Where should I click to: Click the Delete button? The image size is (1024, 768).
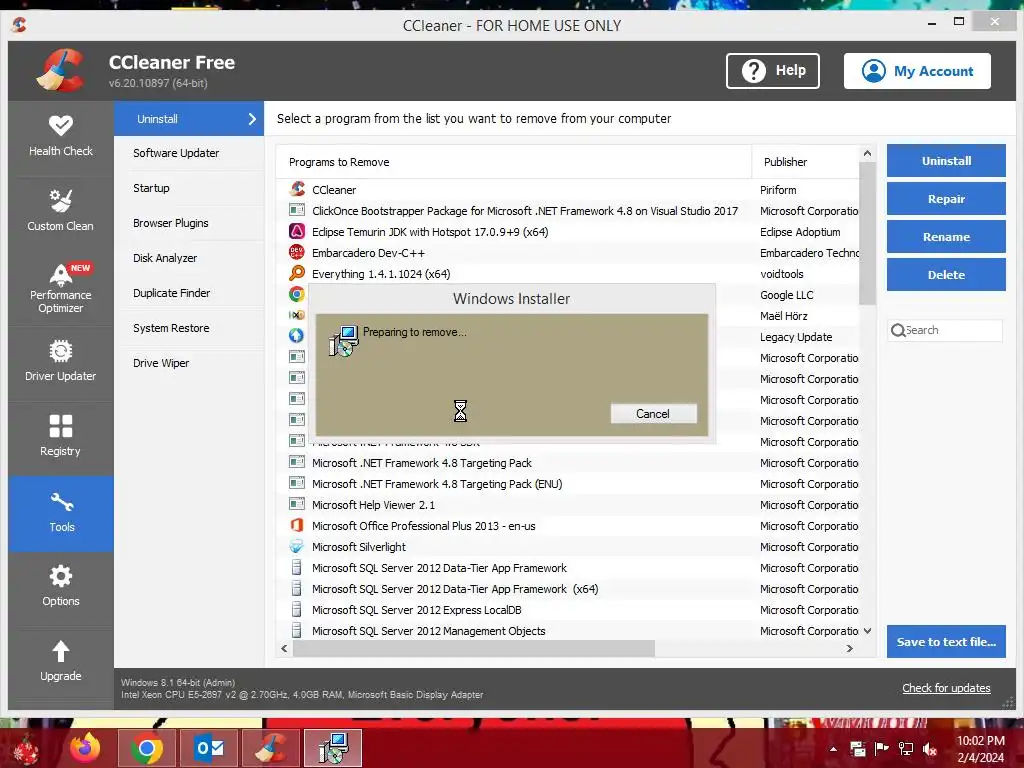[x=946, y=274]
